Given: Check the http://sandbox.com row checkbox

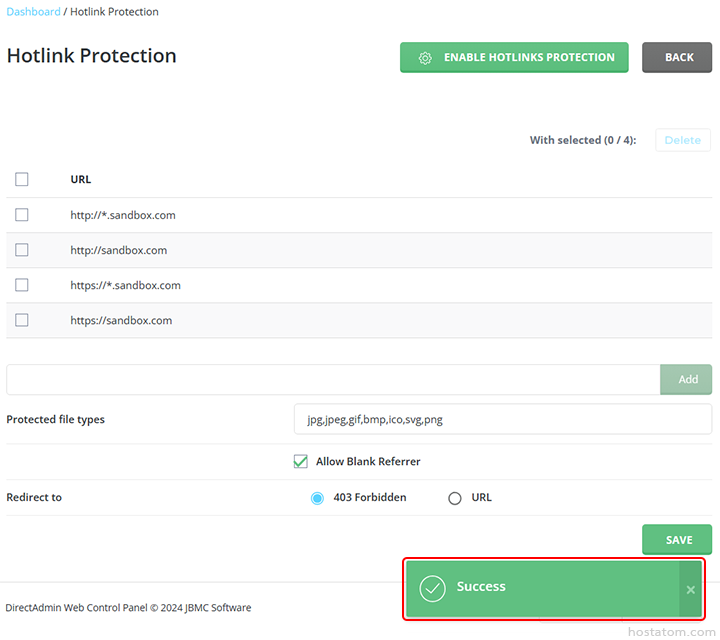Looking at the screenshot, I should pos(22,250).
